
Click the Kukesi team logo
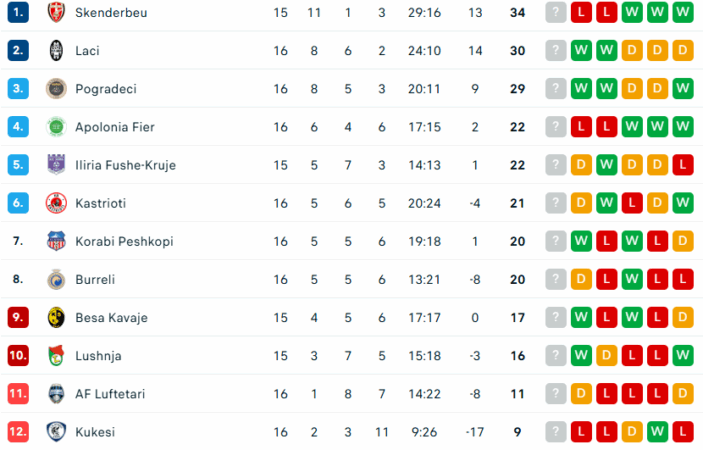tap(56, 432)
